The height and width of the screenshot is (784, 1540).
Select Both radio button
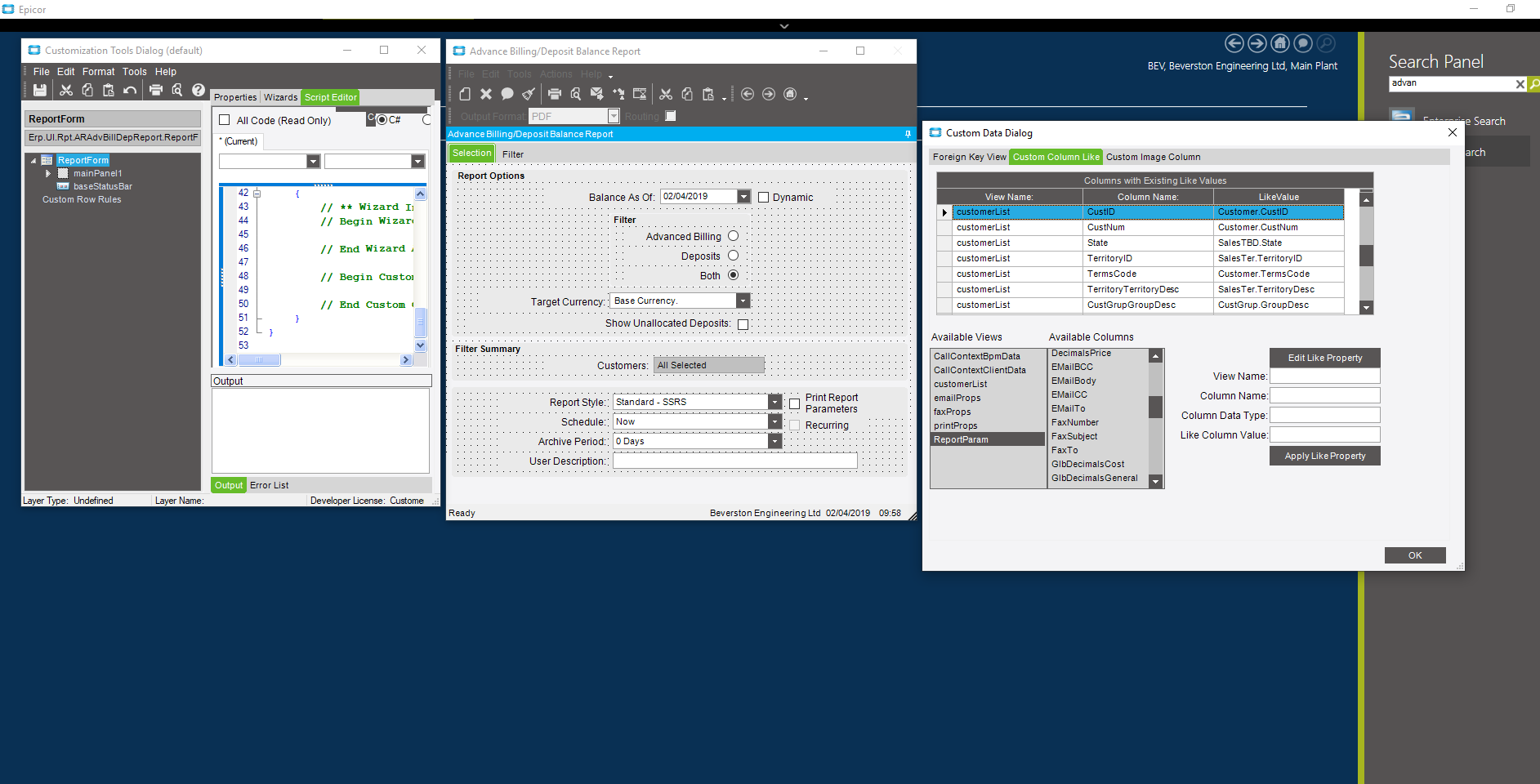733,275
